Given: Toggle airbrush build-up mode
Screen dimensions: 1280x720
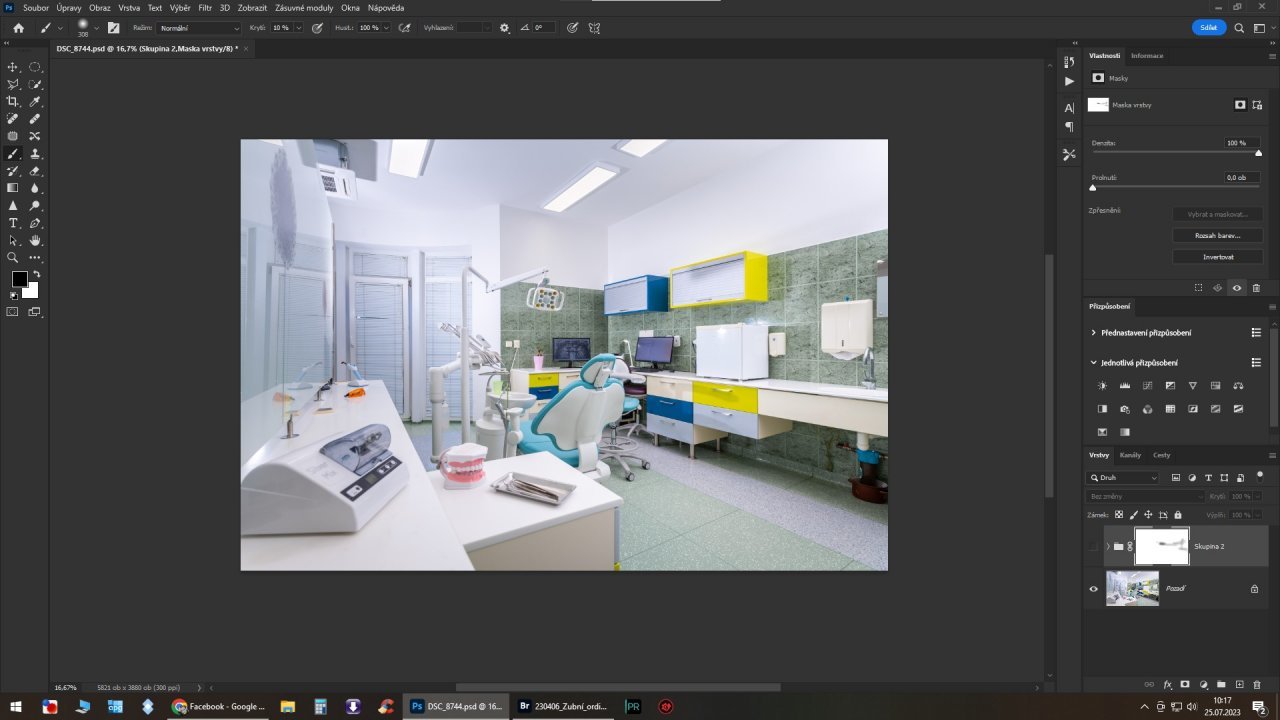Looking at the screenshot, I should [405, 28].
